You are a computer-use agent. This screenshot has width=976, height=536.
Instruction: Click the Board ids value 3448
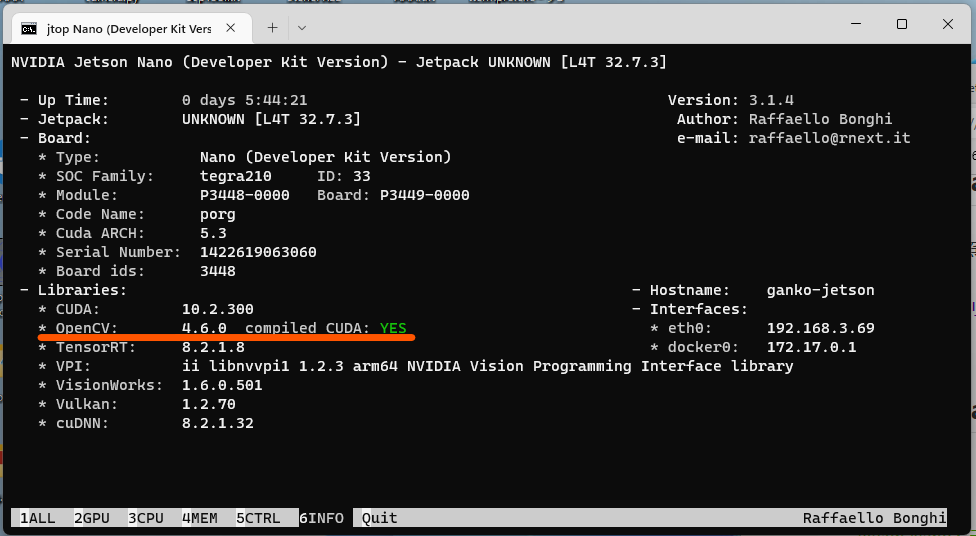point(218,271)
